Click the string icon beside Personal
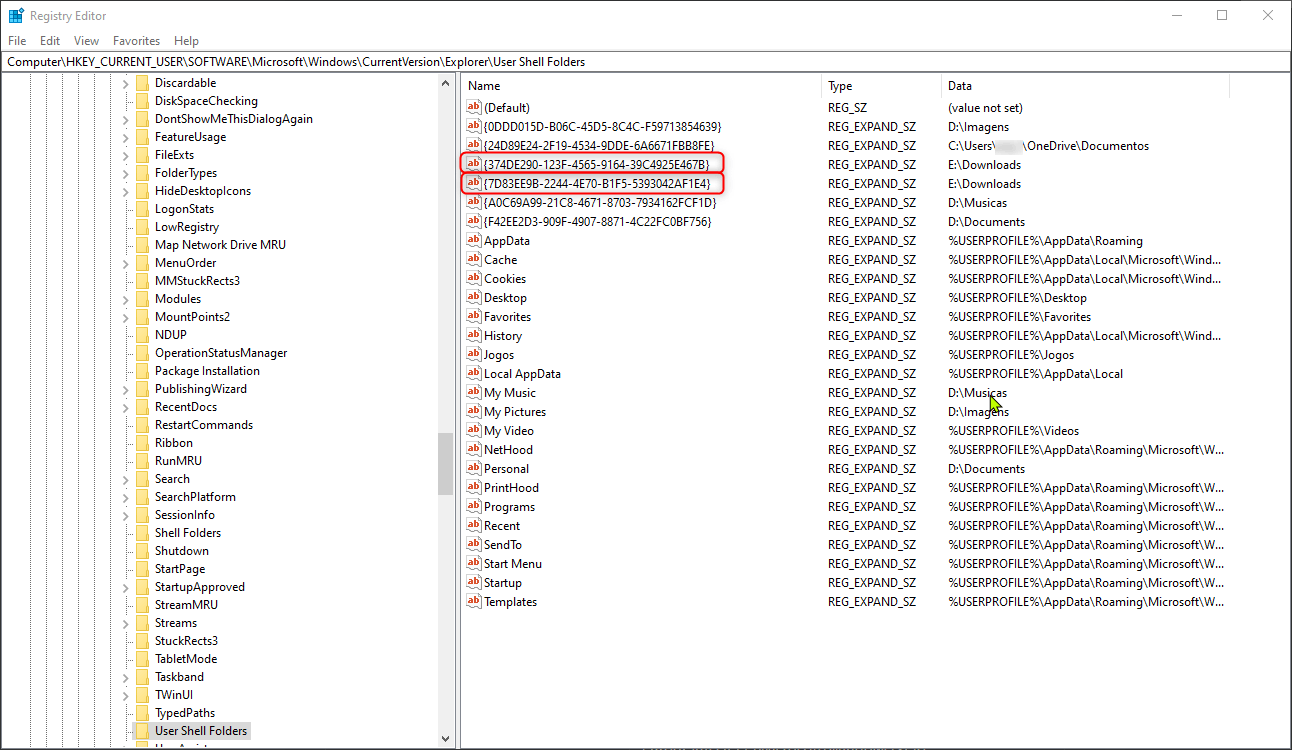The height and width of the screenshot is (750, 1292). coord(474,468)
